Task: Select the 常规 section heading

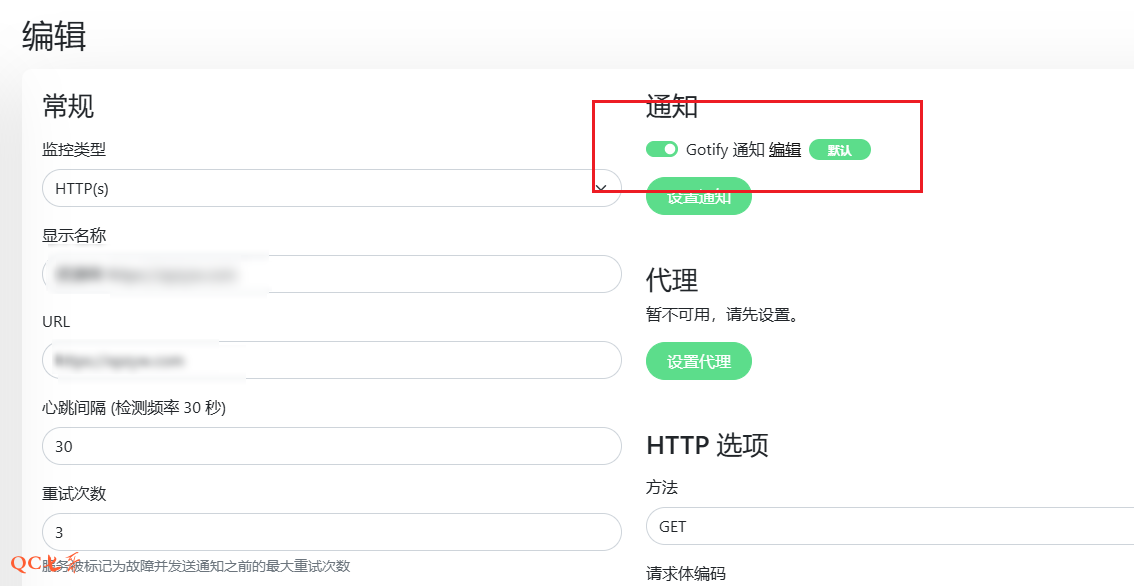Action: click(68, 105)
